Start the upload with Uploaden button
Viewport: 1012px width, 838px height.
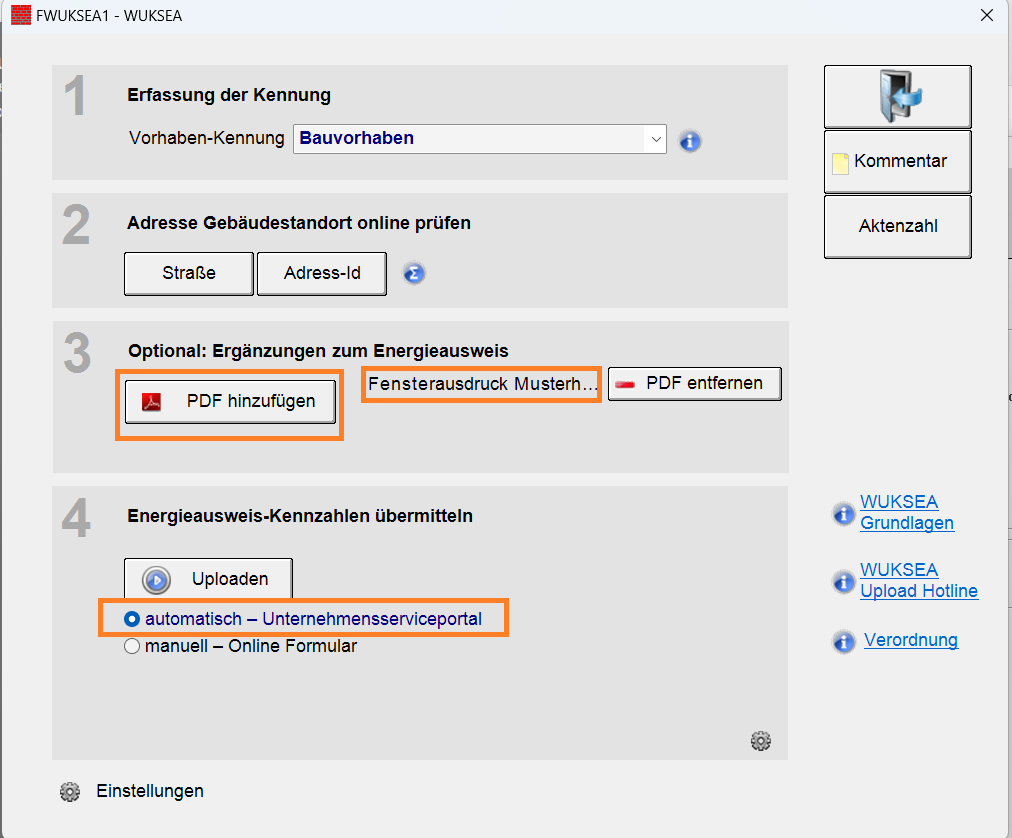coord(208,579)
